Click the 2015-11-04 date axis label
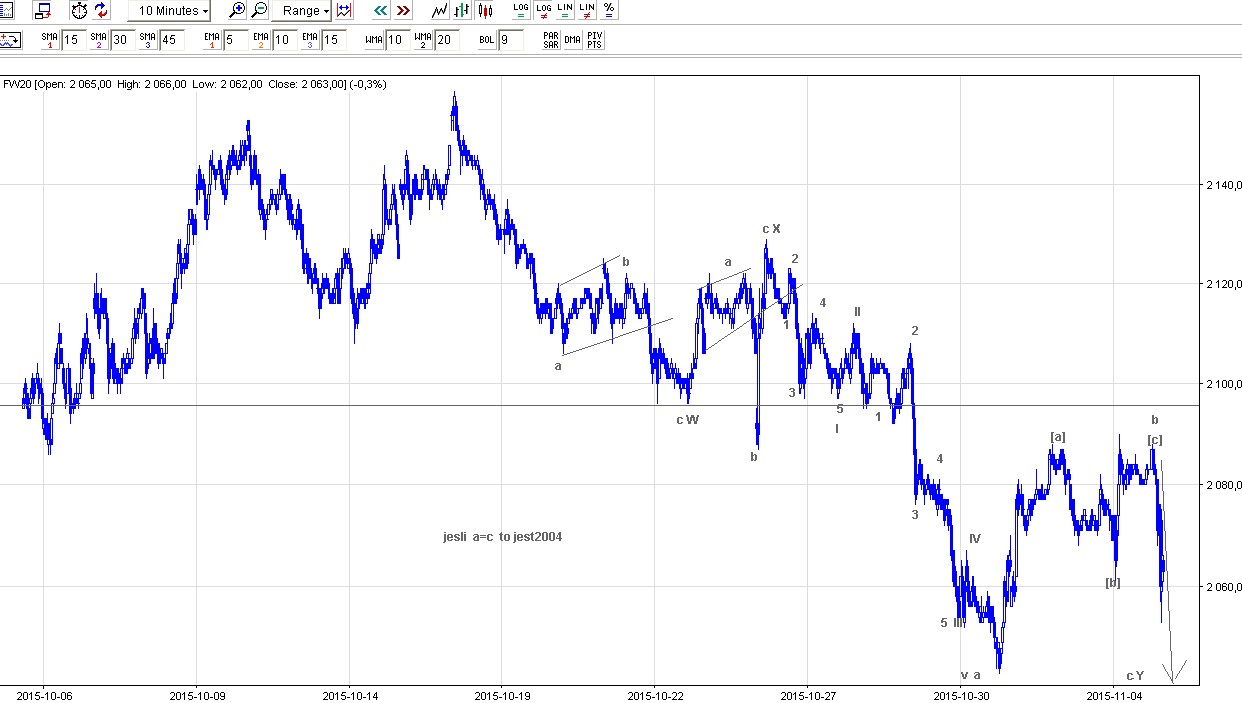Screen dimensions: 1242x703 click(1114, 696)
